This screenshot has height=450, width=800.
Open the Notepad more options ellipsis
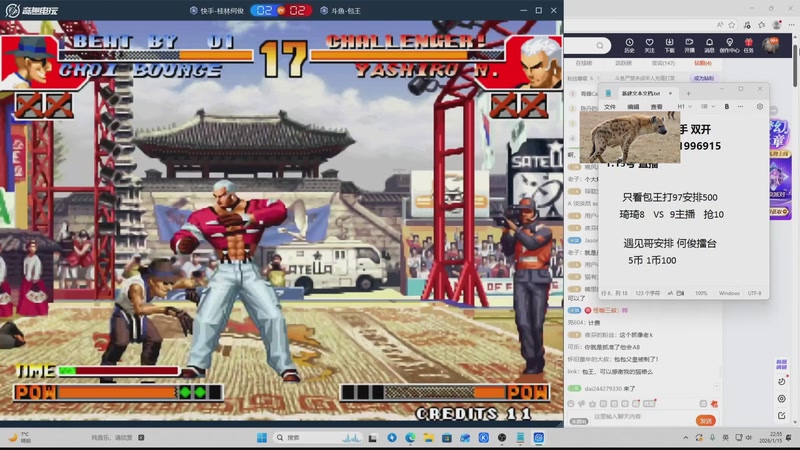[x=740, y=107]
